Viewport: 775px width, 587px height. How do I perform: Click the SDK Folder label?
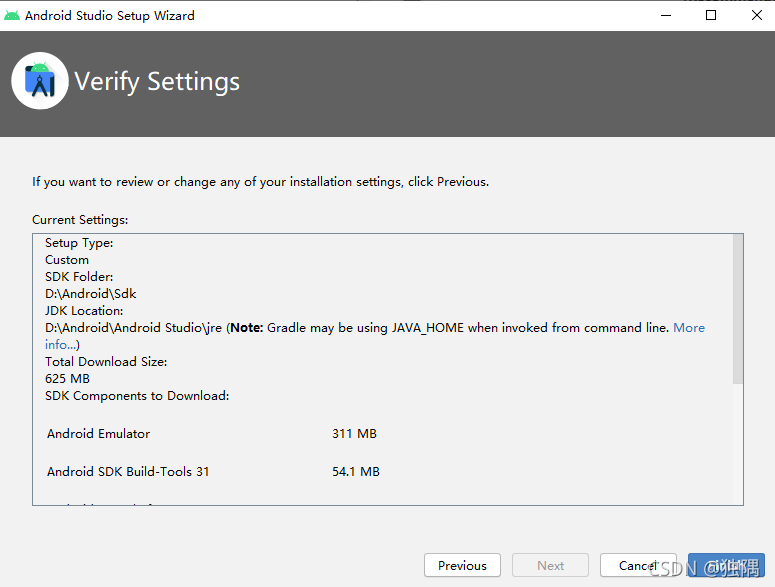(x=79, y=276)
